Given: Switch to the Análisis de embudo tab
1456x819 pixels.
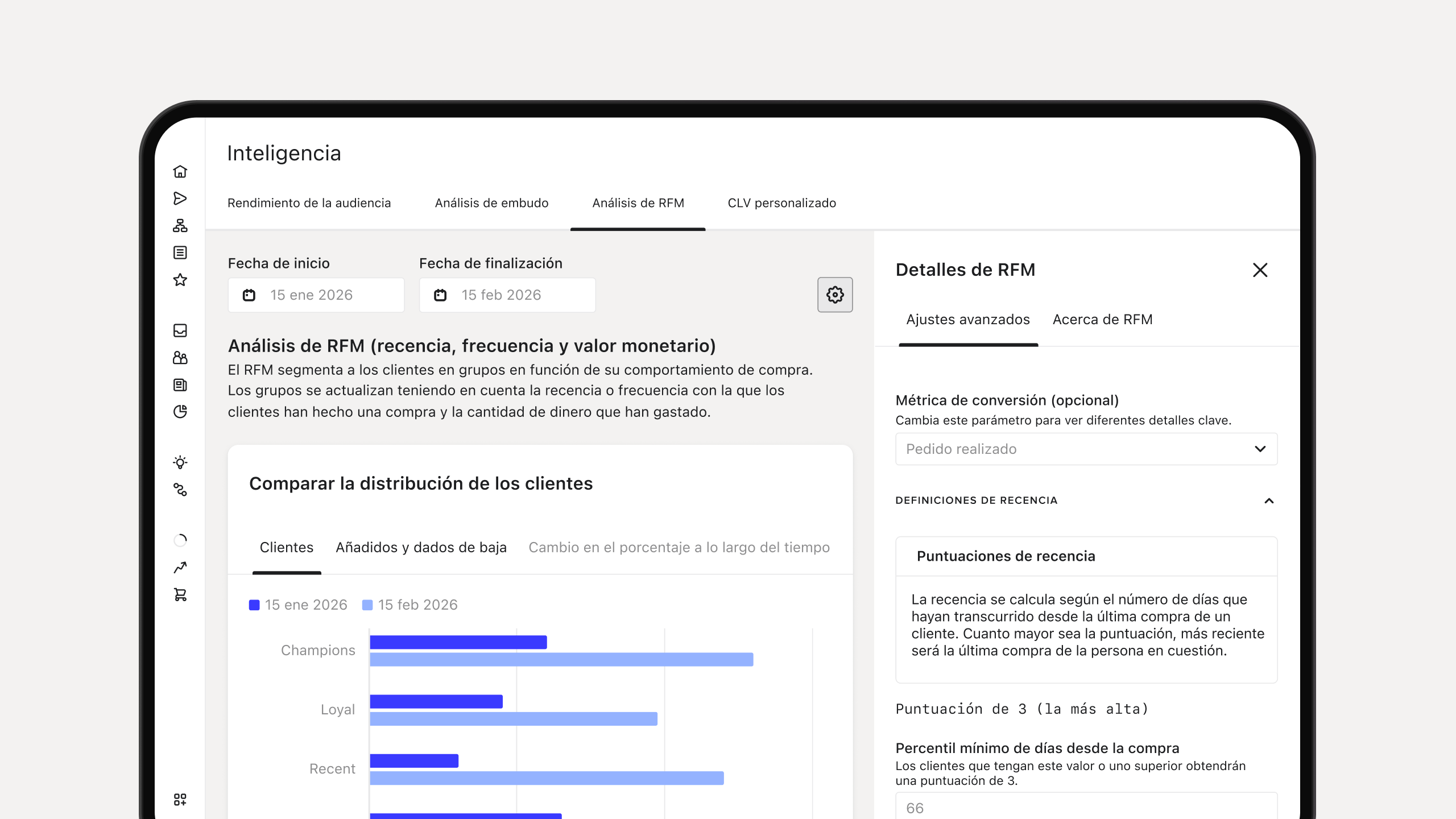Looking at the screenshot, I should [491, 203].
